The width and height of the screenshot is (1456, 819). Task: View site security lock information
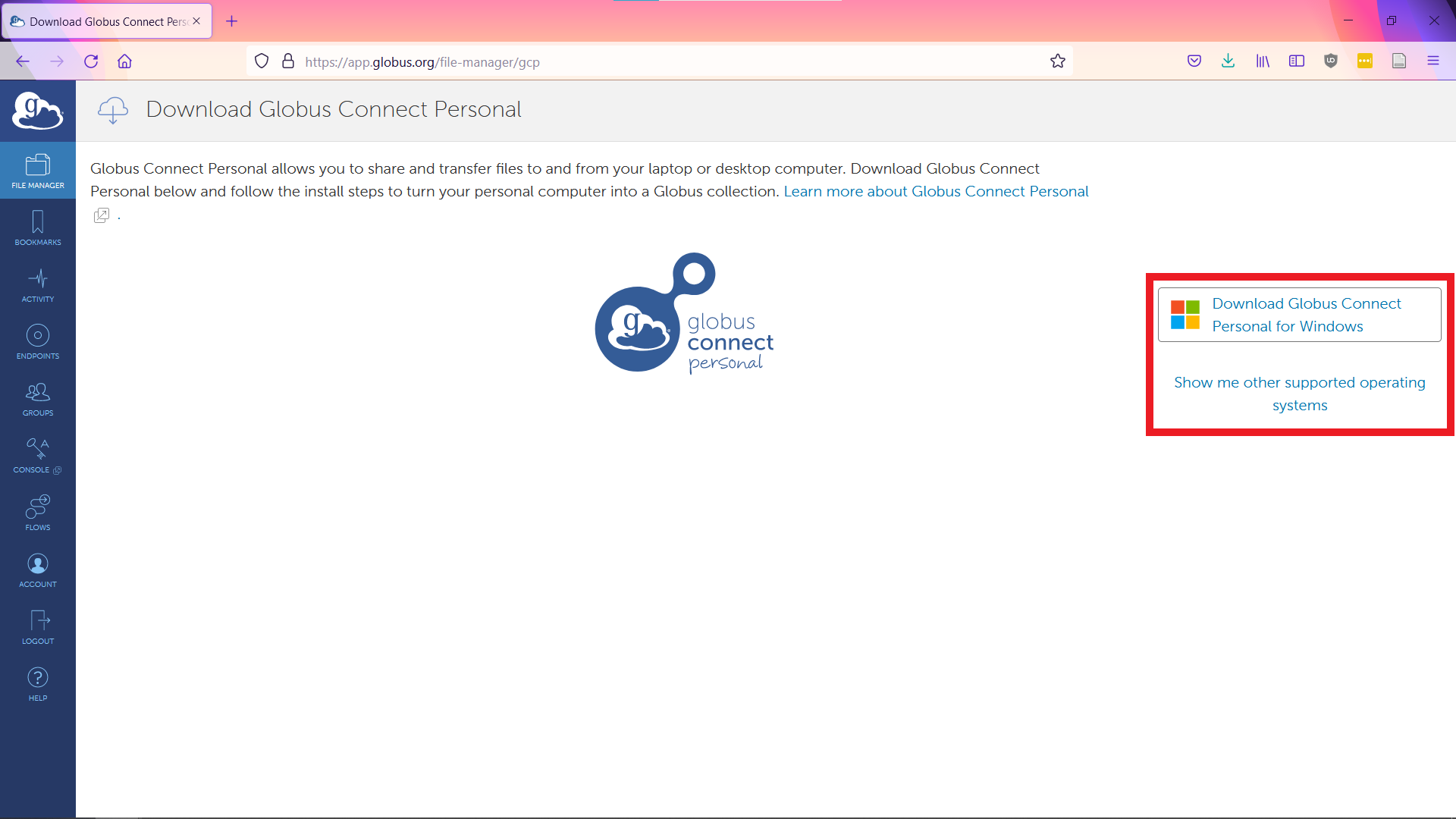[x=288, y=61]
